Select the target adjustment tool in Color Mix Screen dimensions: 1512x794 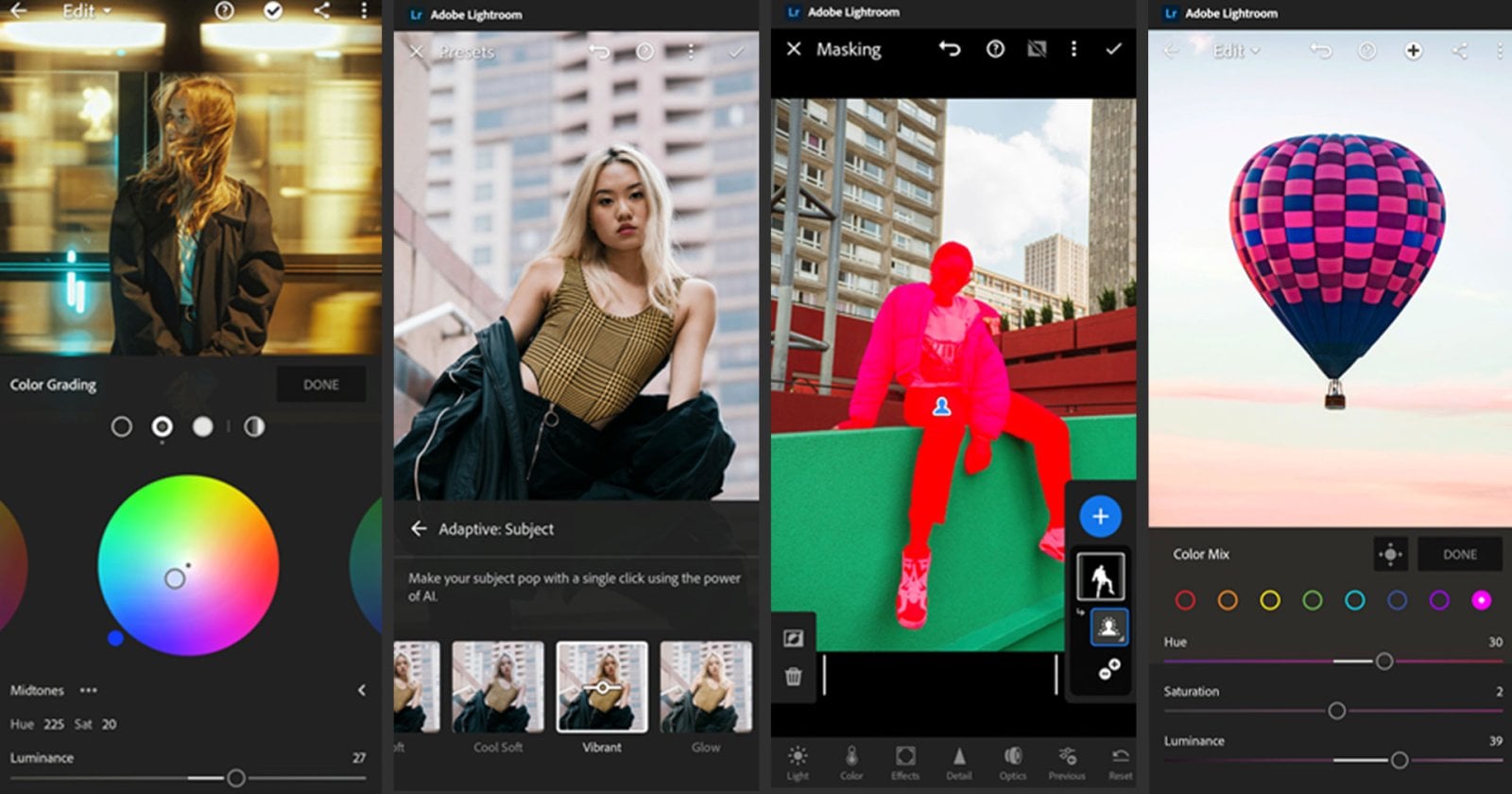pyautogui.click(x=1390, y=555)
